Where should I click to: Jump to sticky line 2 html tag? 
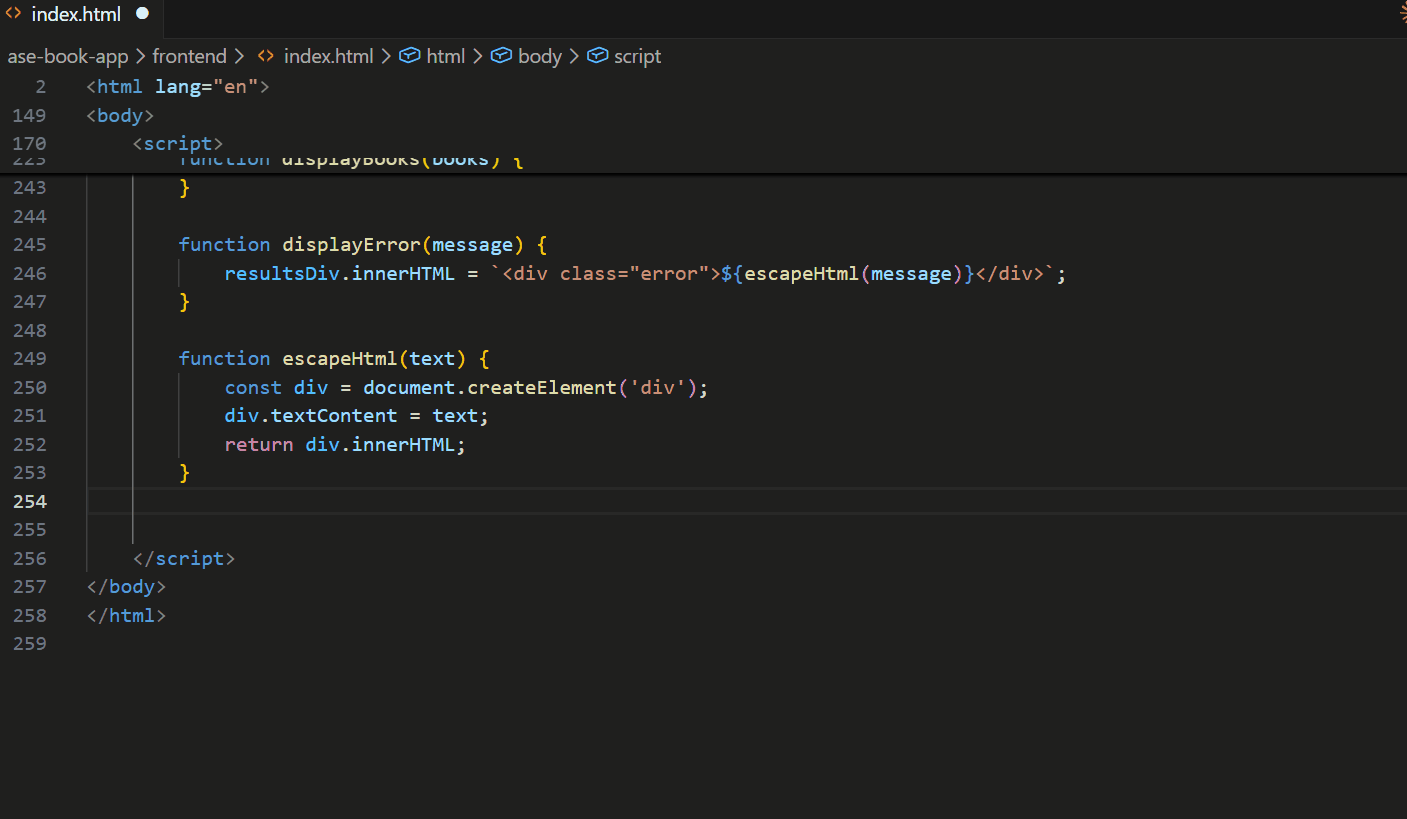coord(178,87)
